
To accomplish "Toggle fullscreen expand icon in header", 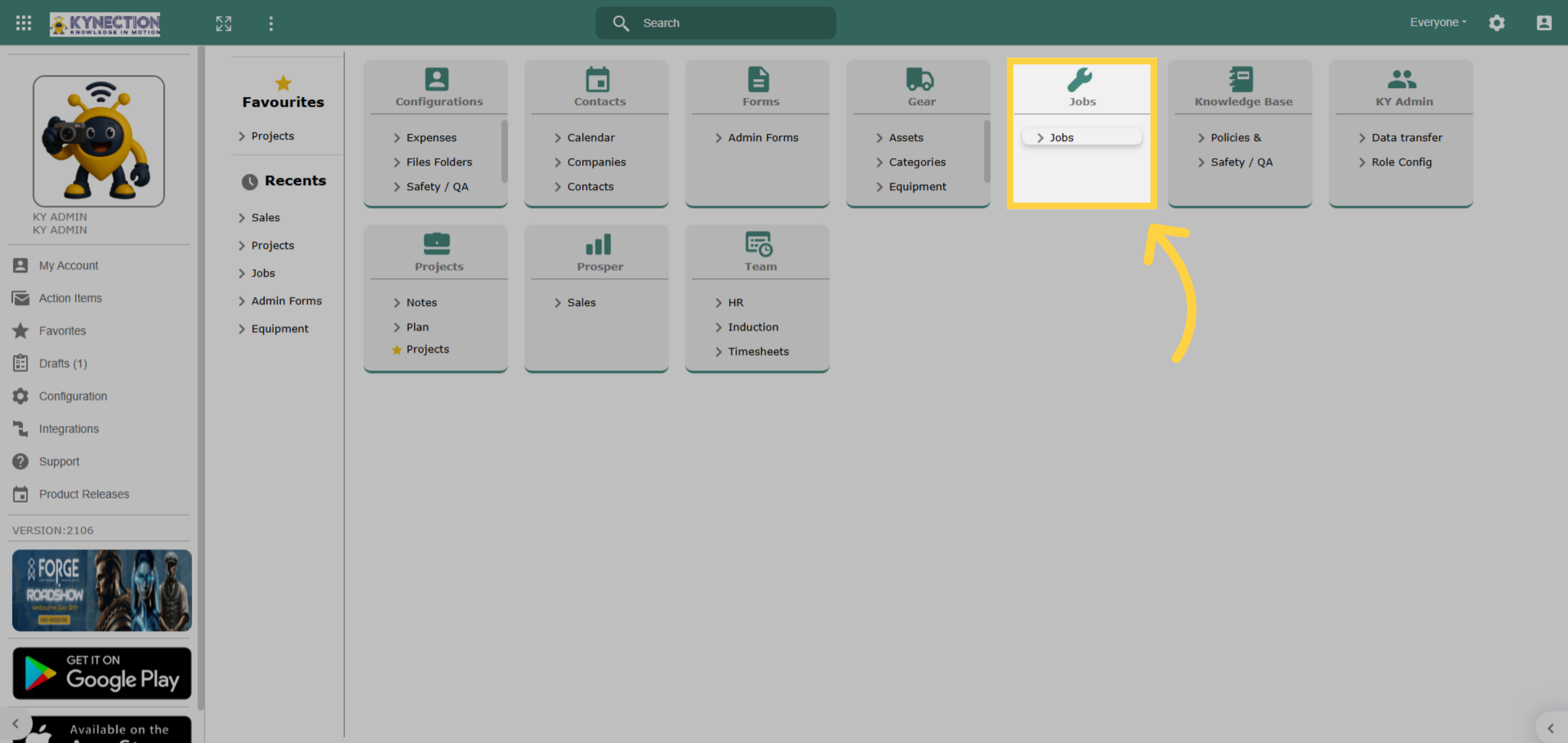I will coord(223,24).
